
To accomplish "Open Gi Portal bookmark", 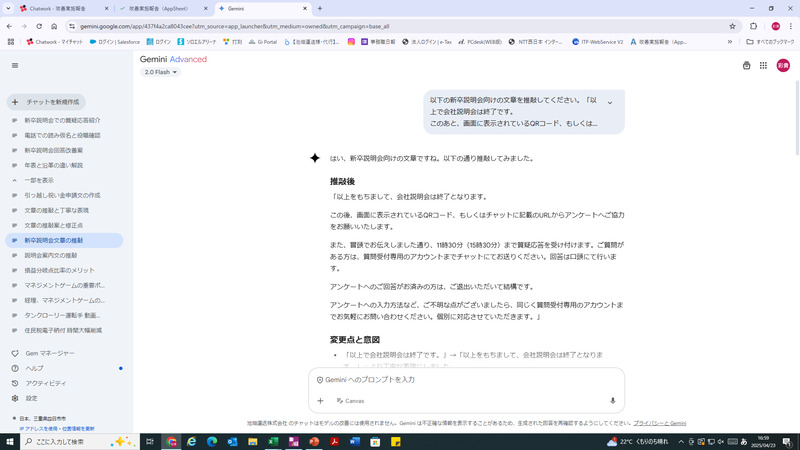I will pyautogui.click(x=262, y=42).
